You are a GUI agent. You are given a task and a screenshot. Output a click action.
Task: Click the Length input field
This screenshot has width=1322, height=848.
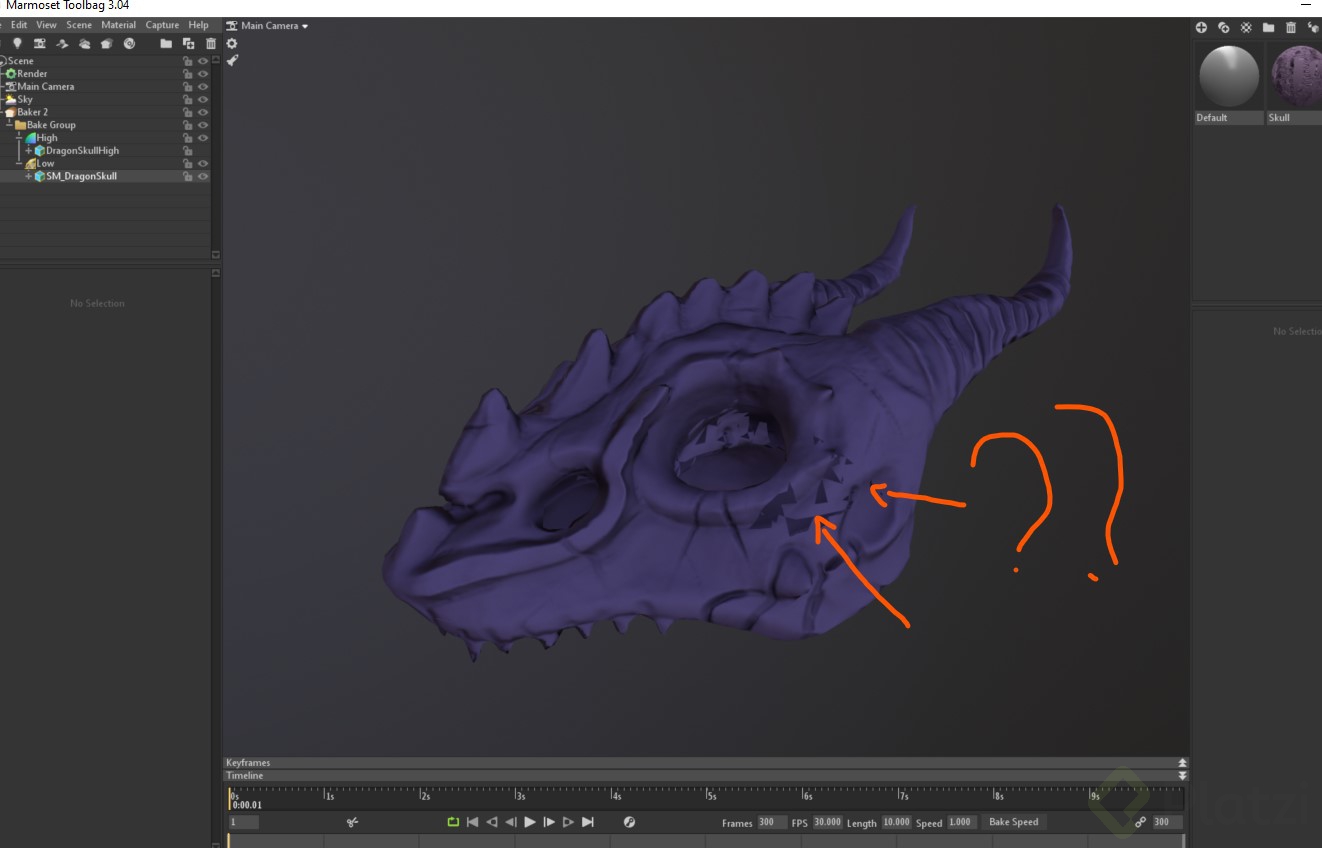tap(896, 822)
